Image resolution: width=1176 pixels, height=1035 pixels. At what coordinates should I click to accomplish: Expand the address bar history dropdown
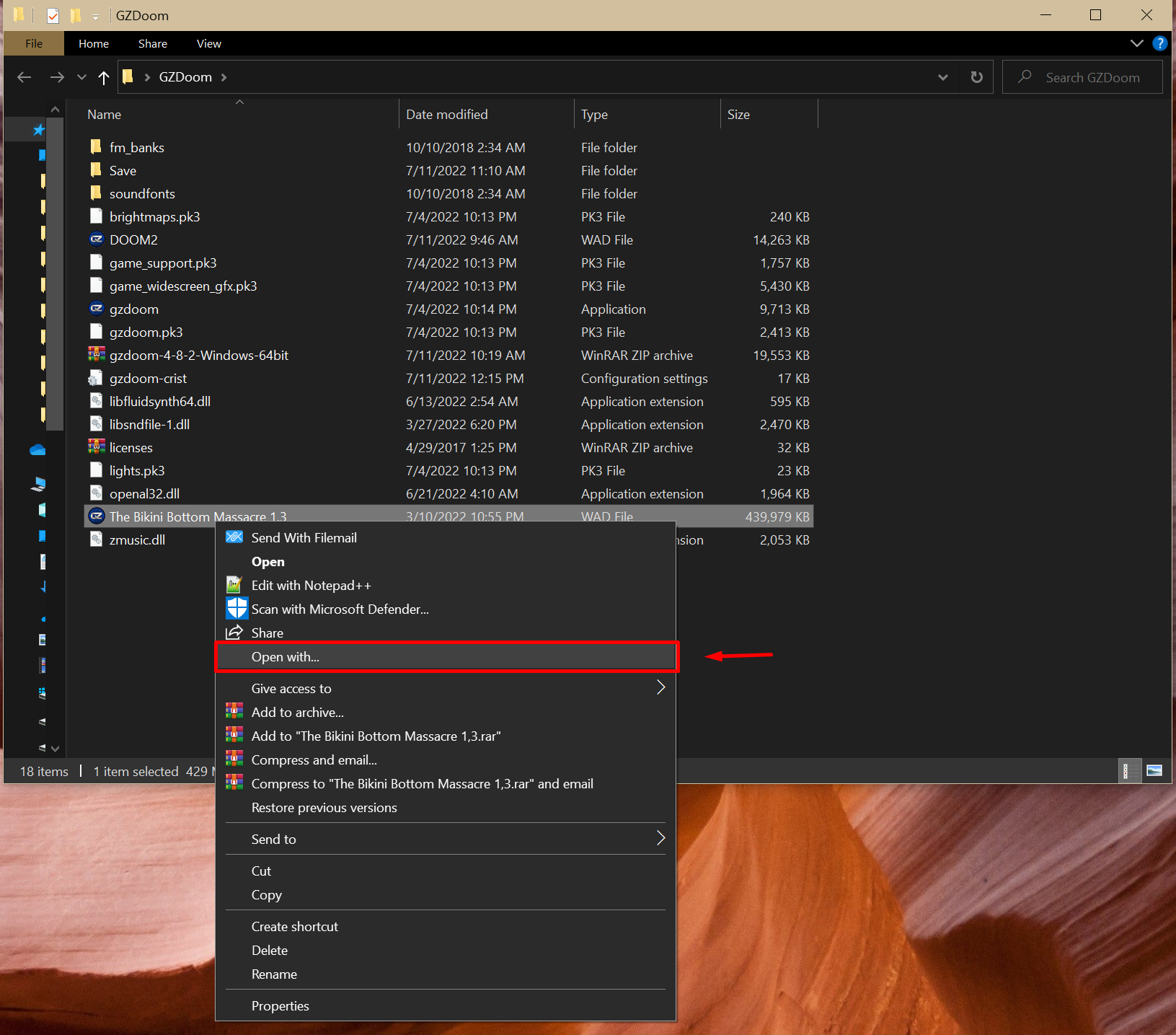[943, 77]
